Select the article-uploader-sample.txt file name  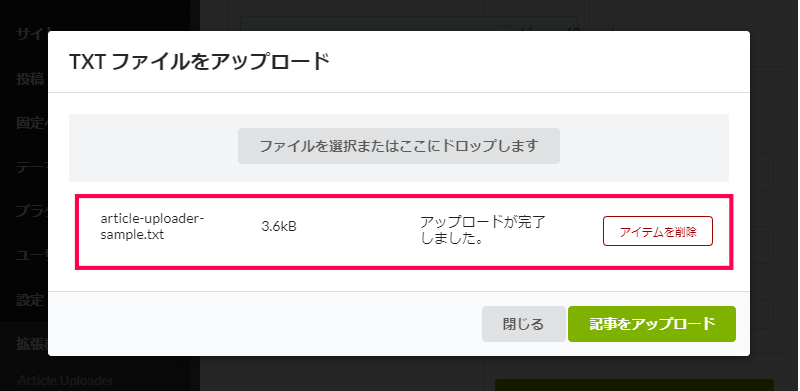(152, 227)
